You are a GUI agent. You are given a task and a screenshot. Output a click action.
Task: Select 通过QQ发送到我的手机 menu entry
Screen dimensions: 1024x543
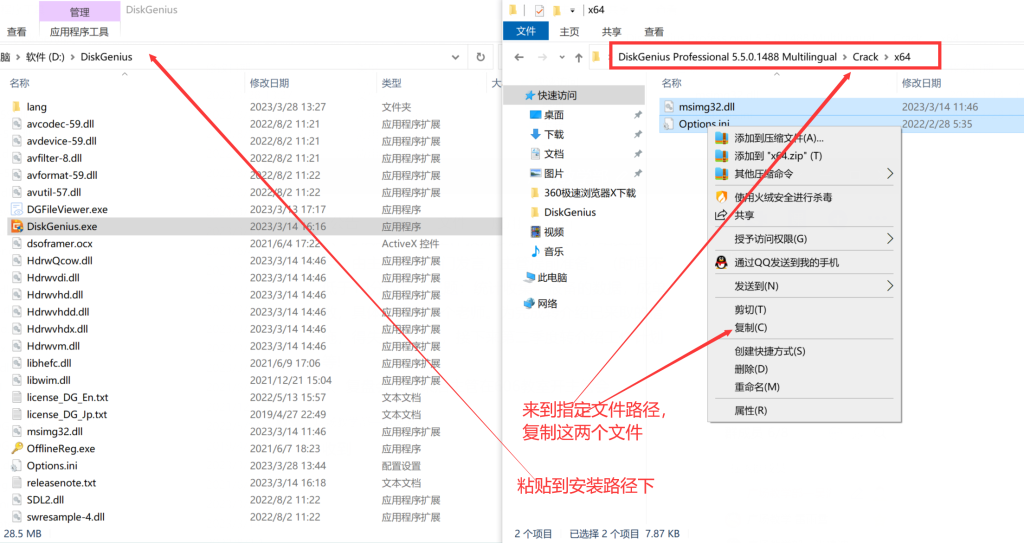click(786, 262)
